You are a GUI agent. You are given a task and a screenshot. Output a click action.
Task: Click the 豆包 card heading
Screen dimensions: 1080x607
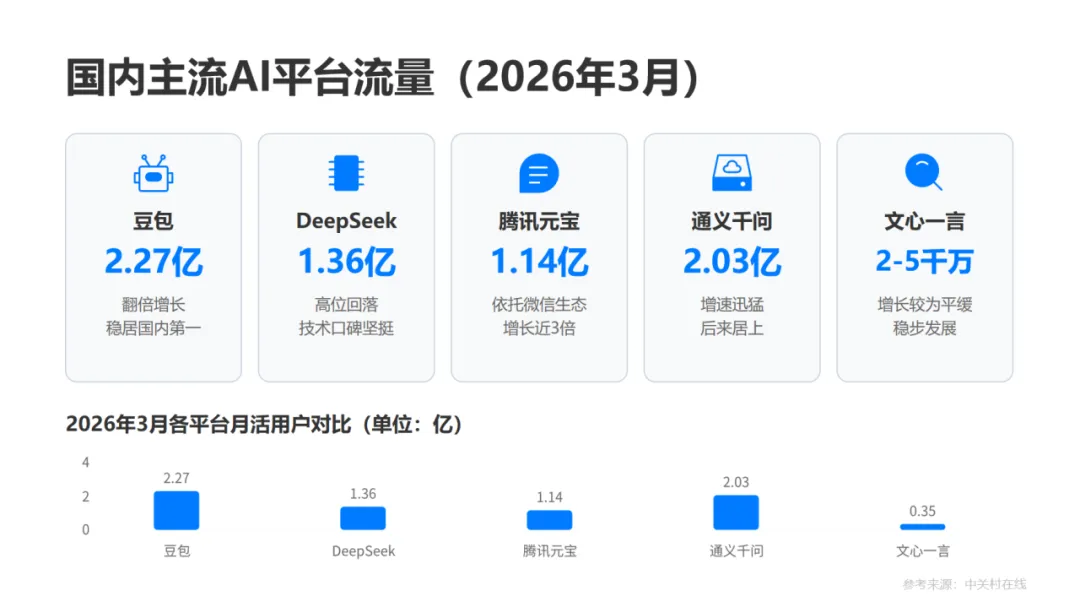click(x=154, y=221)
